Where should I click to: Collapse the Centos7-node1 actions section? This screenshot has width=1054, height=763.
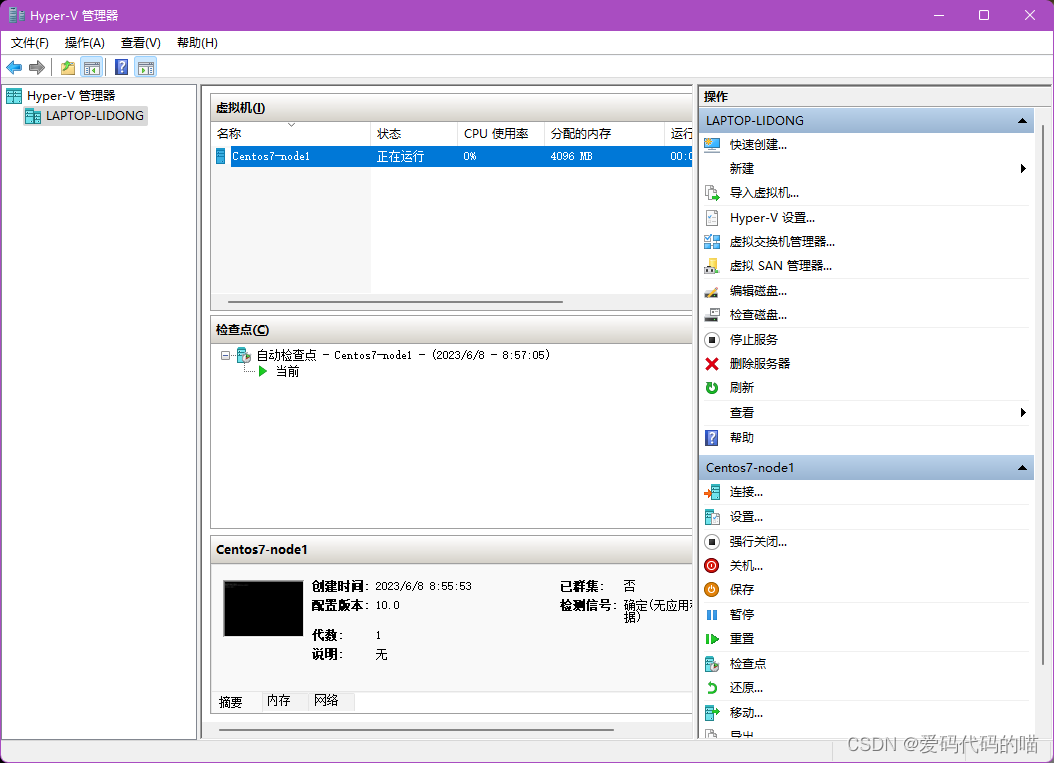coord(1022,468)
